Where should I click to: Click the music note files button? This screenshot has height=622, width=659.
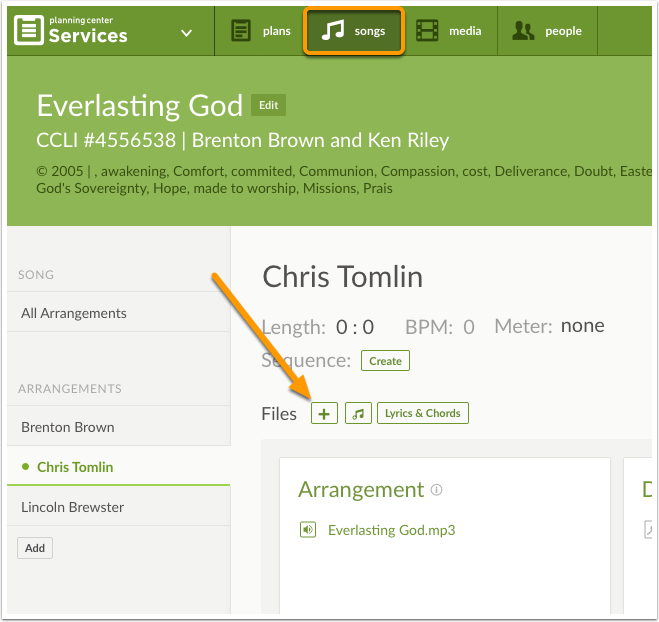tap(358, 414)
